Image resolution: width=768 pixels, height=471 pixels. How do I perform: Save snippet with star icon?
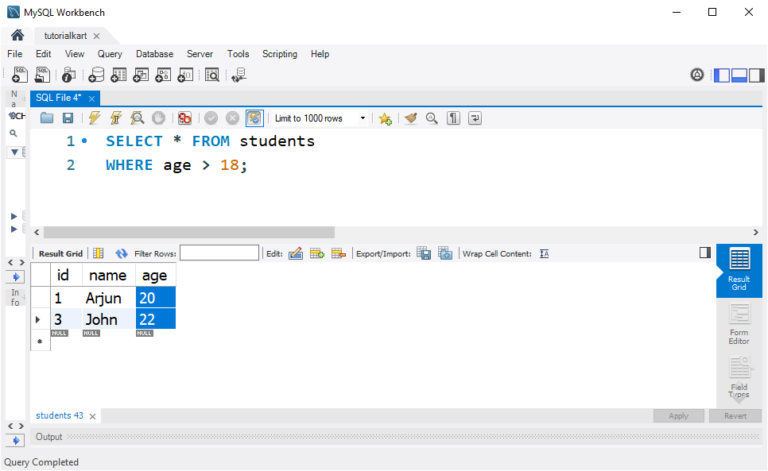(385, 118)
